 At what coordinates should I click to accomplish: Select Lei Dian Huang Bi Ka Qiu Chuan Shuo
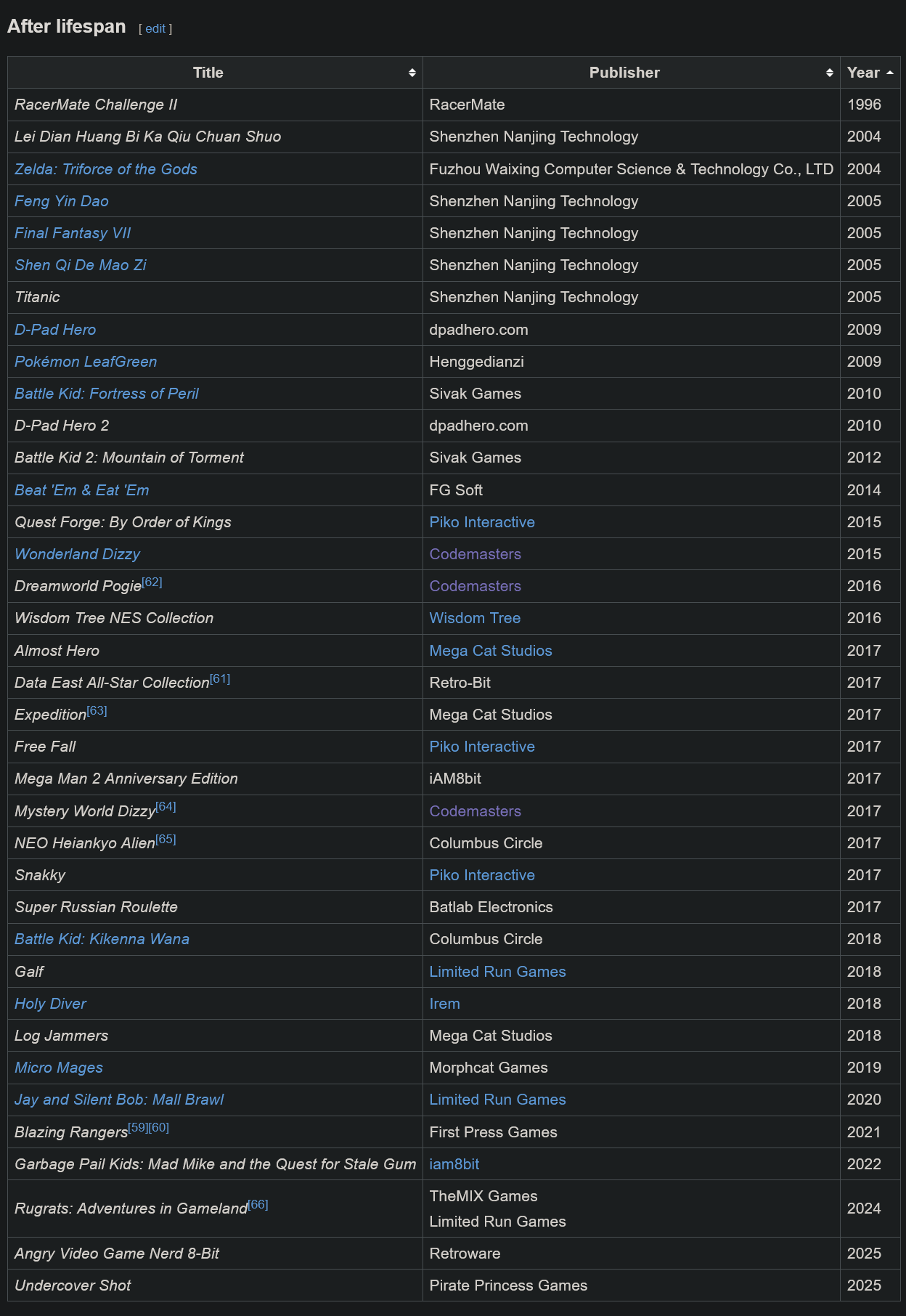pyautogui.click(x=215, y=137)
